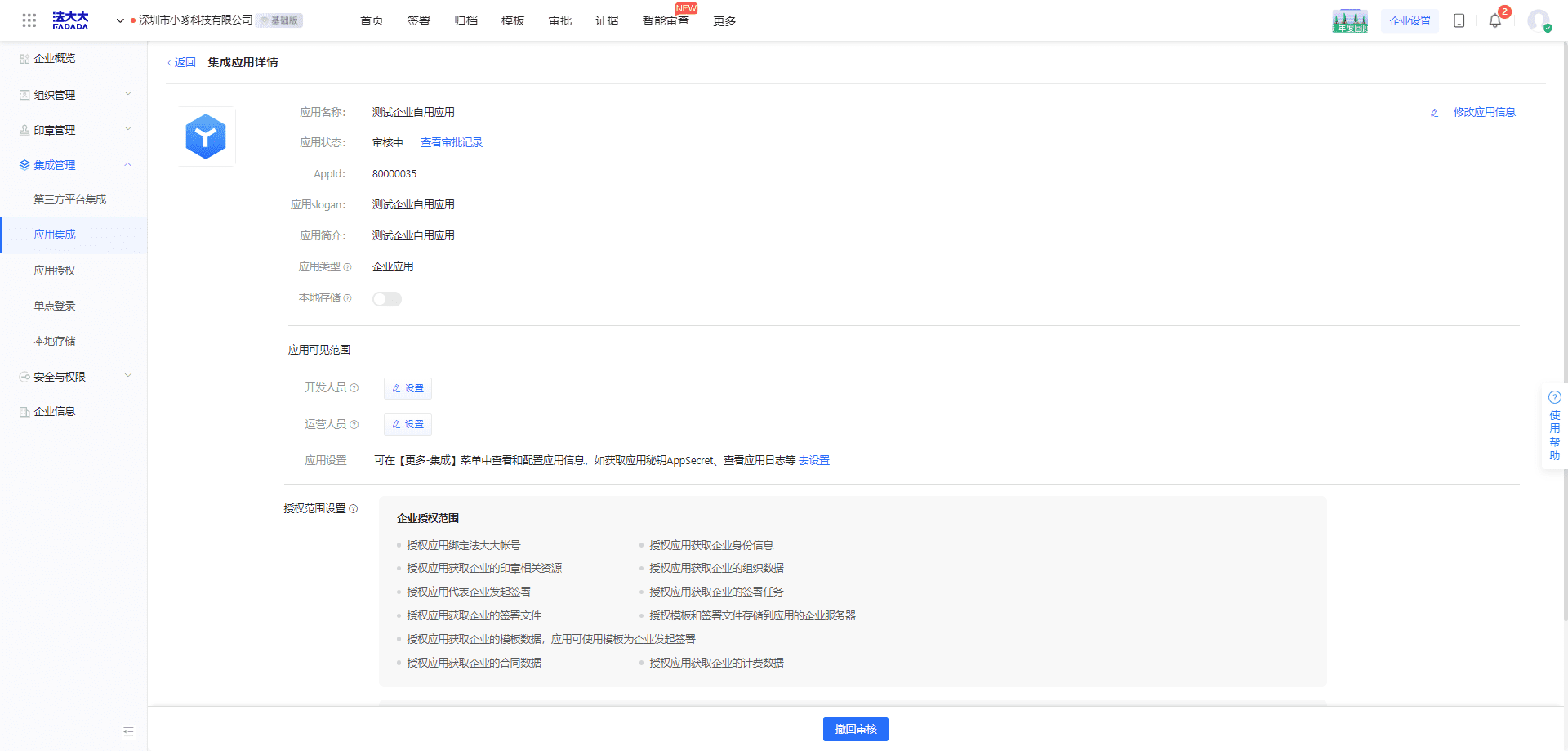Viewport: 1568px width, 751px height.
Task: Open 模板 in top navigation
Action: pyautogui.click(x=513, y=20)
